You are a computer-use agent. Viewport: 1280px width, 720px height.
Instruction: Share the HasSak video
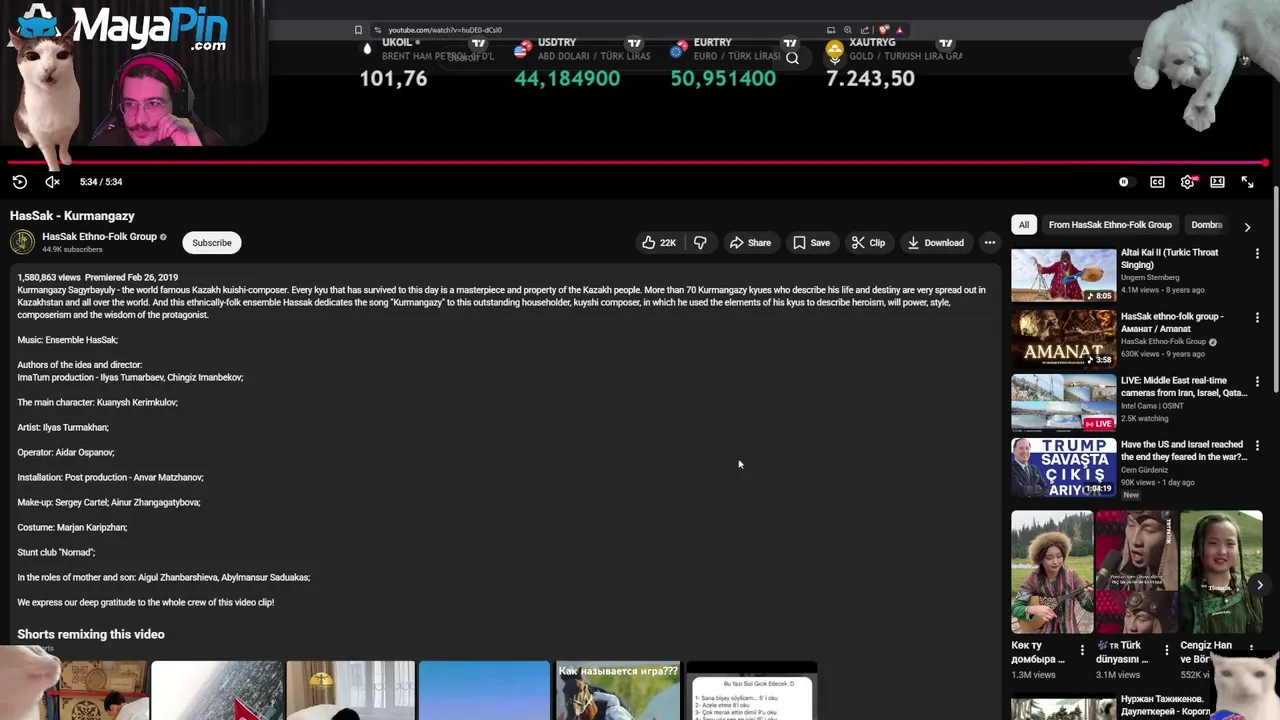click(750, 243)
